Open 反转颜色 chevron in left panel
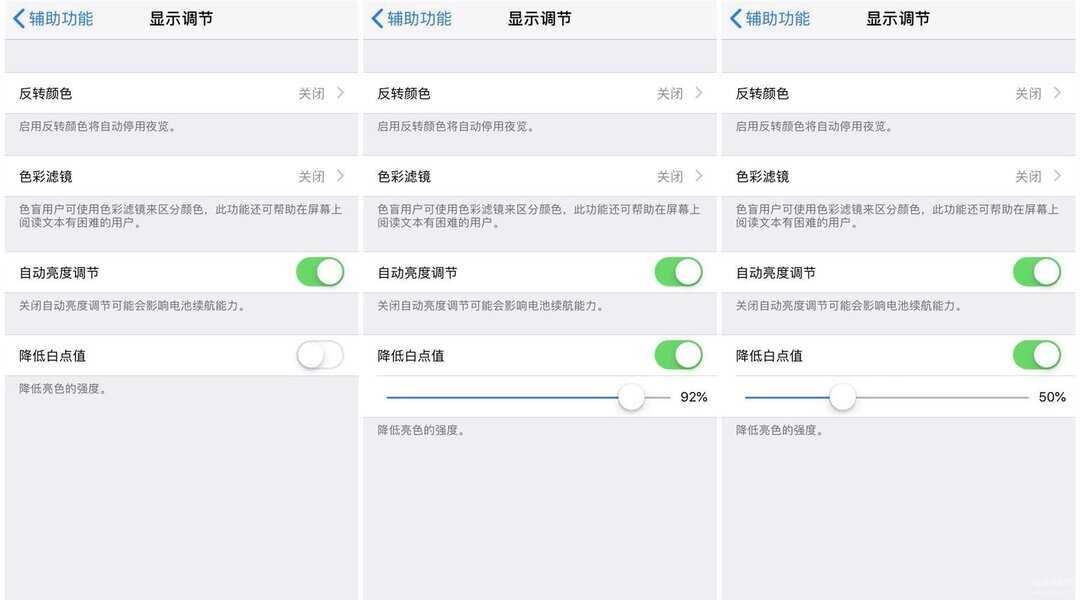 tap(340, 93)
